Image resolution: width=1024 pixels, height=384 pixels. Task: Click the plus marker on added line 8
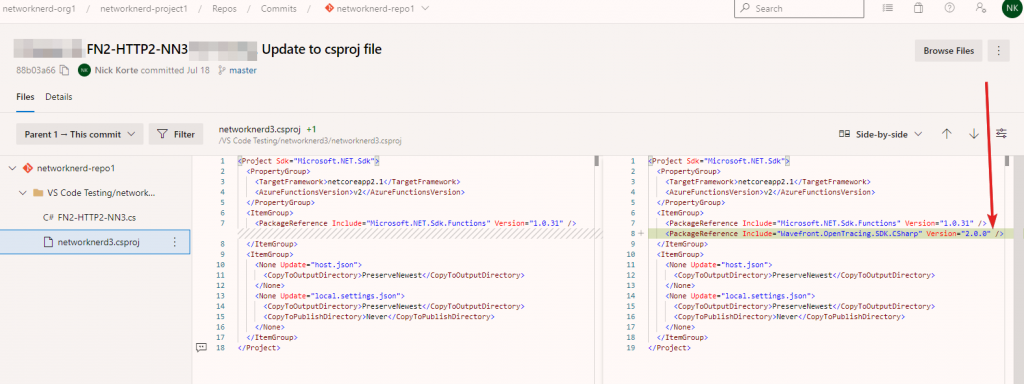(x=640, y=233)
